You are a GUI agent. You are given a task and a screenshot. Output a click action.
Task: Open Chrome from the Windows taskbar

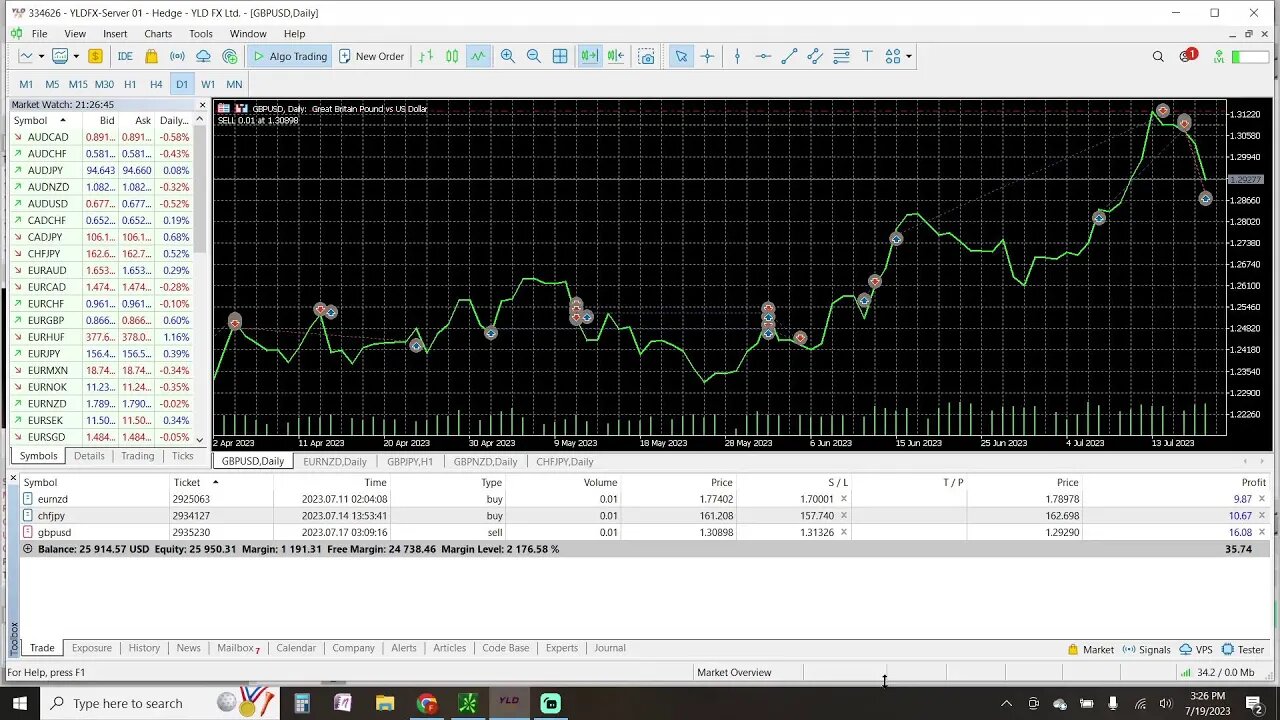coord(427,703)
